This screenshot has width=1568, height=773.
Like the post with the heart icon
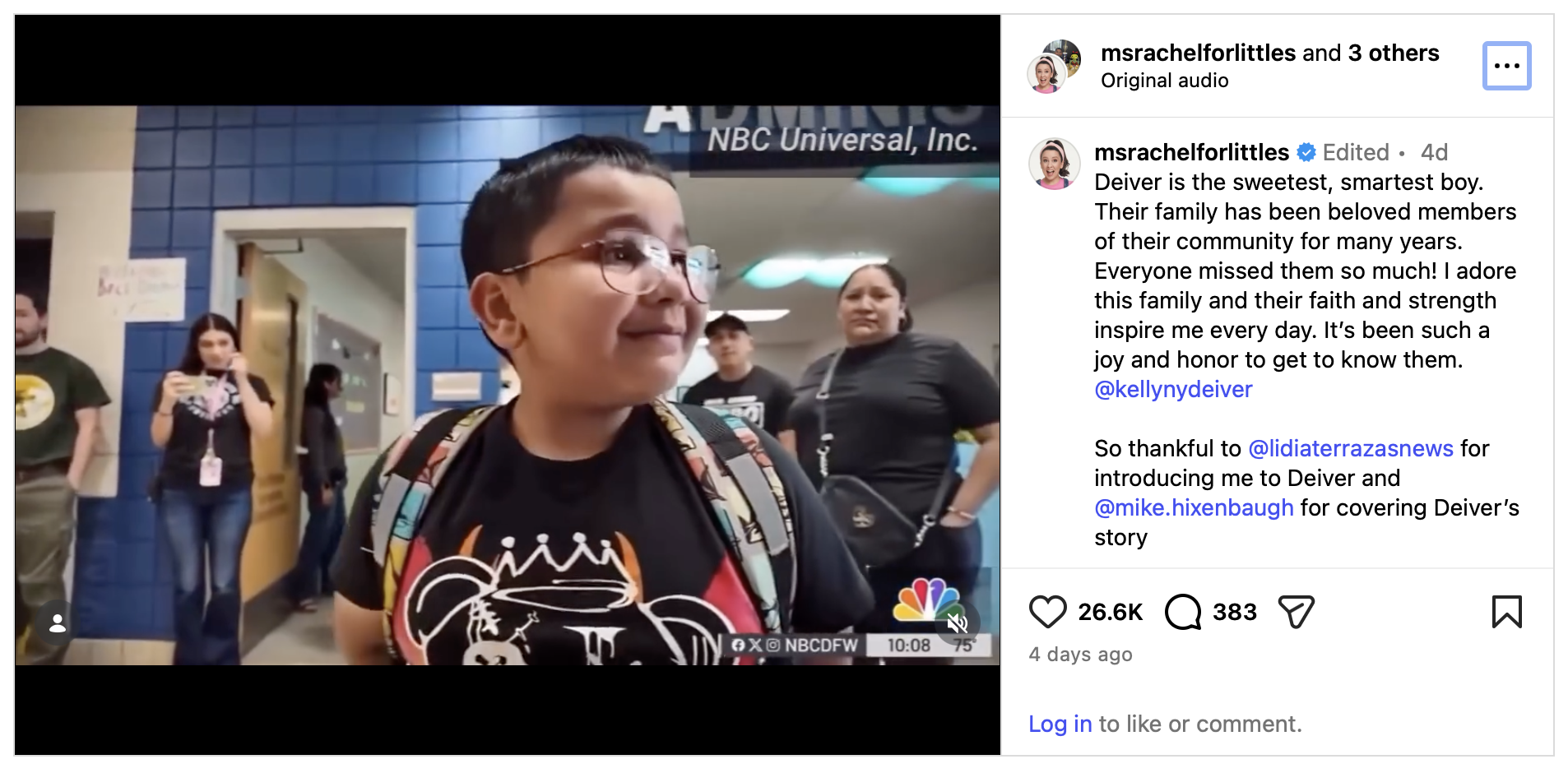pyautogui.click(x=1047, y=612)
